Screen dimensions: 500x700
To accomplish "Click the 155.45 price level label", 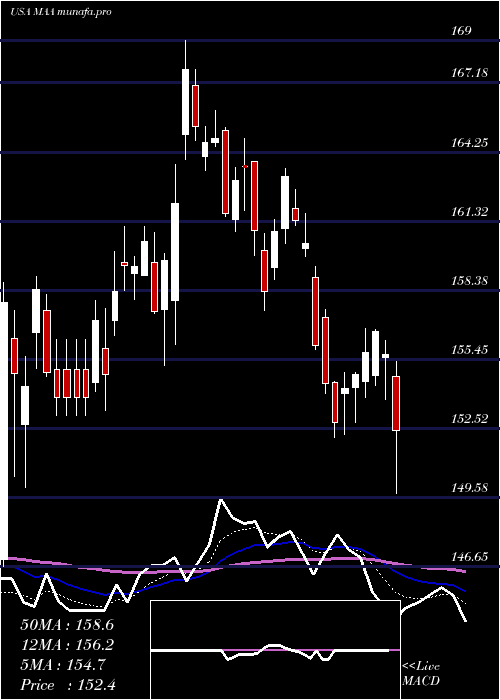I will click(470, 350).
